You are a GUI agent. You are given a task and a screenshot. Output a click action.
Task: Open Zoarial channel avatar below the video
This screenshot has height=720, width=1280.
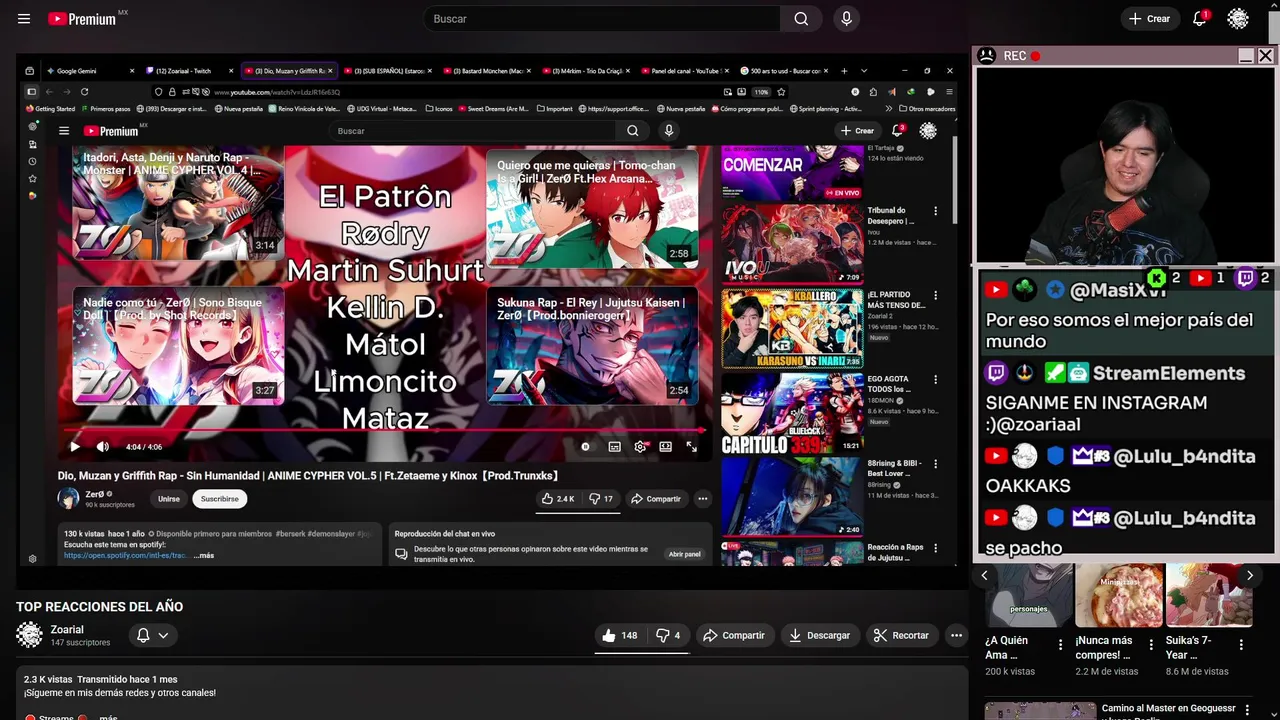click(x=30, y=635)
